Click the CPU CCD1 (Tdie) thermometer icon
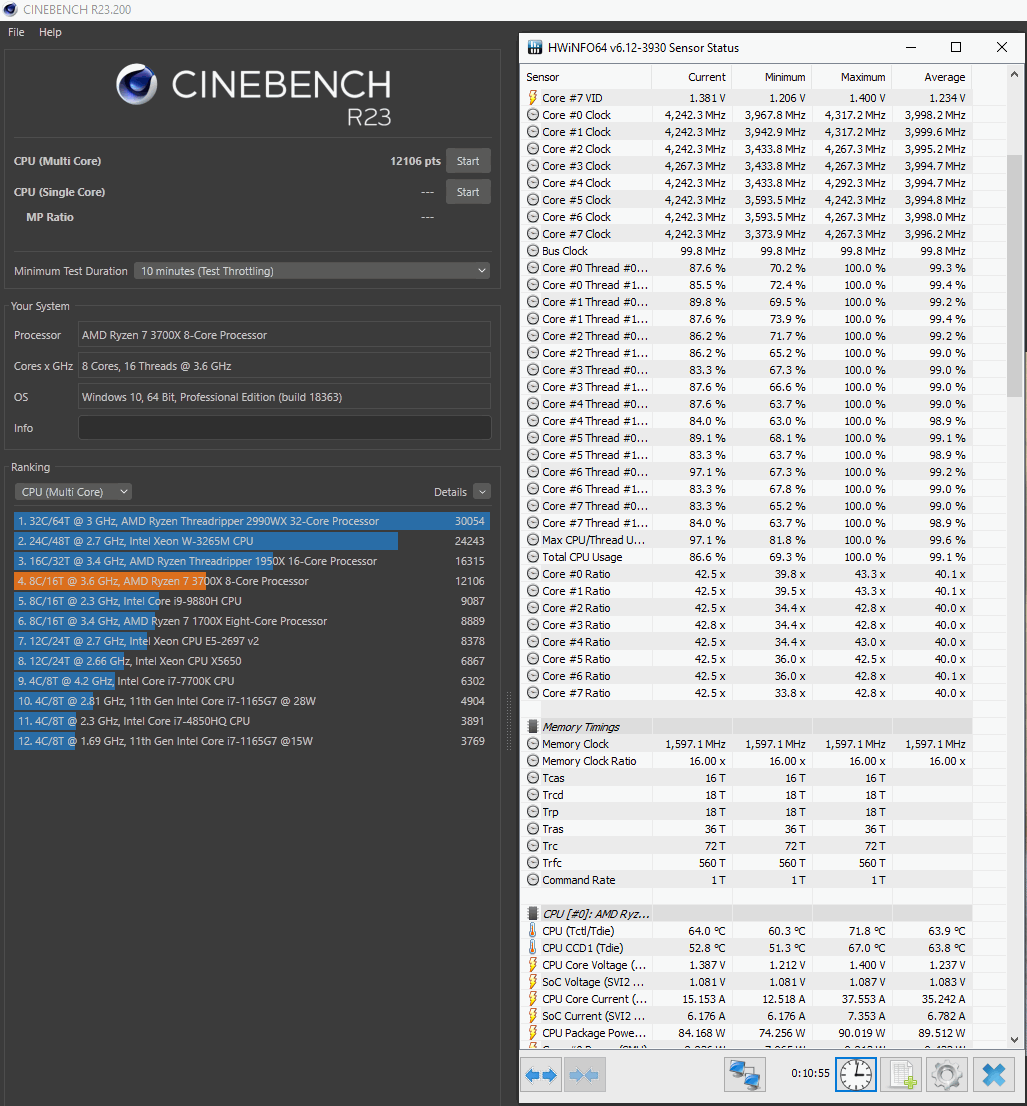 533,948
